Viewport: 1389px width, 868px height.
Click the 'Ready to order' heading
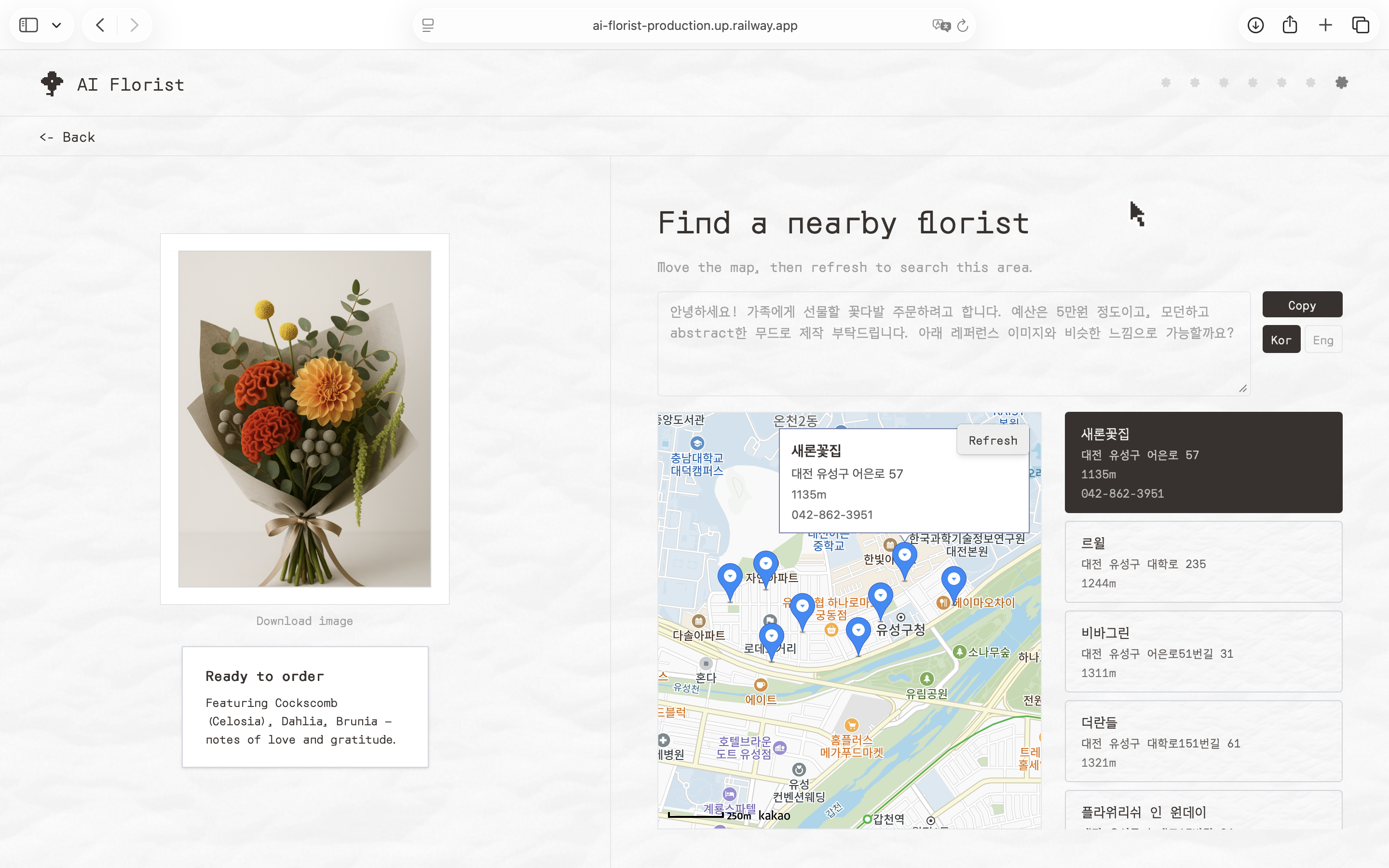click(265, 676)
